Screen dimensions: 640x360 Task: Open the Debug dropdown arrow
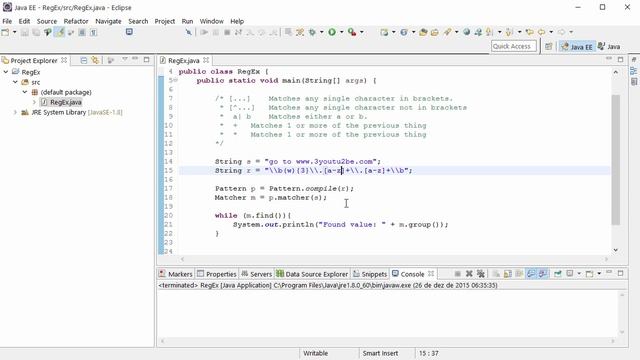322,32
